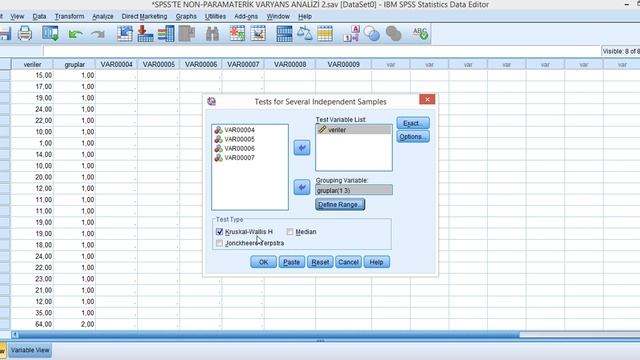Click the Insert variable icon
Screen dimensions: 640x360
pyautogui.click(x=258, y=33)
